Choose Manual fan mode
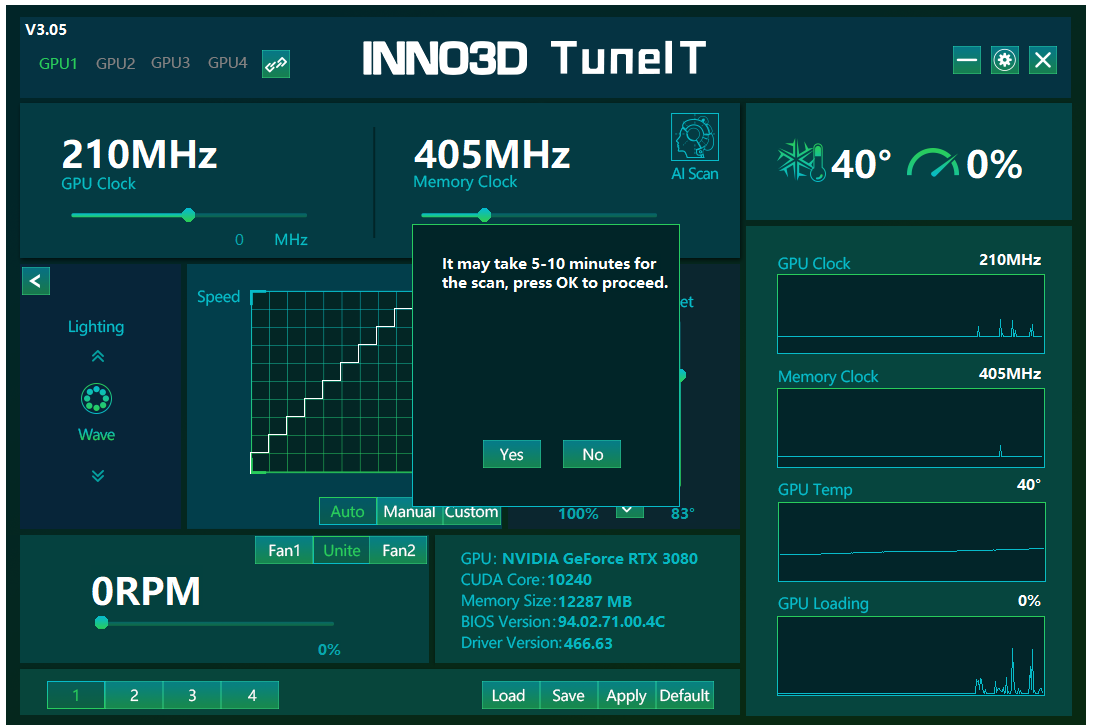Screen dimensions: 1093x728 [410, 511]
